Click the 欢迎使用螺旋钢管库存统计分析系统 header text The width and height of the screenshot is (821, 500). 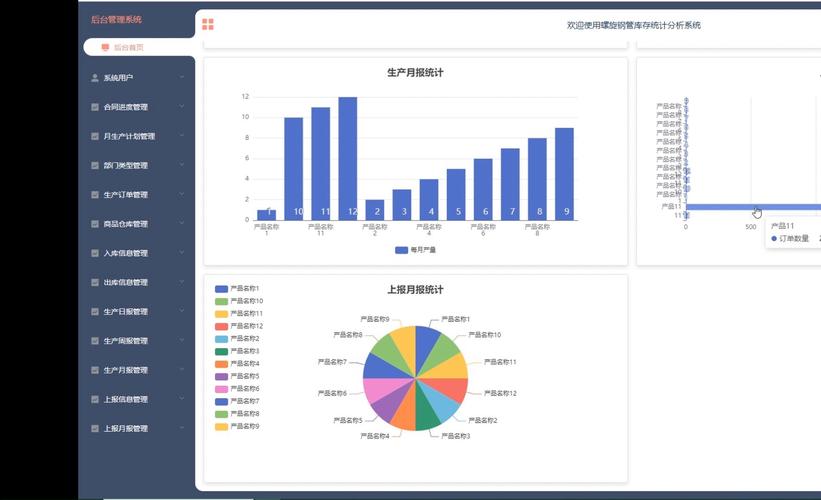pos(634,25)
